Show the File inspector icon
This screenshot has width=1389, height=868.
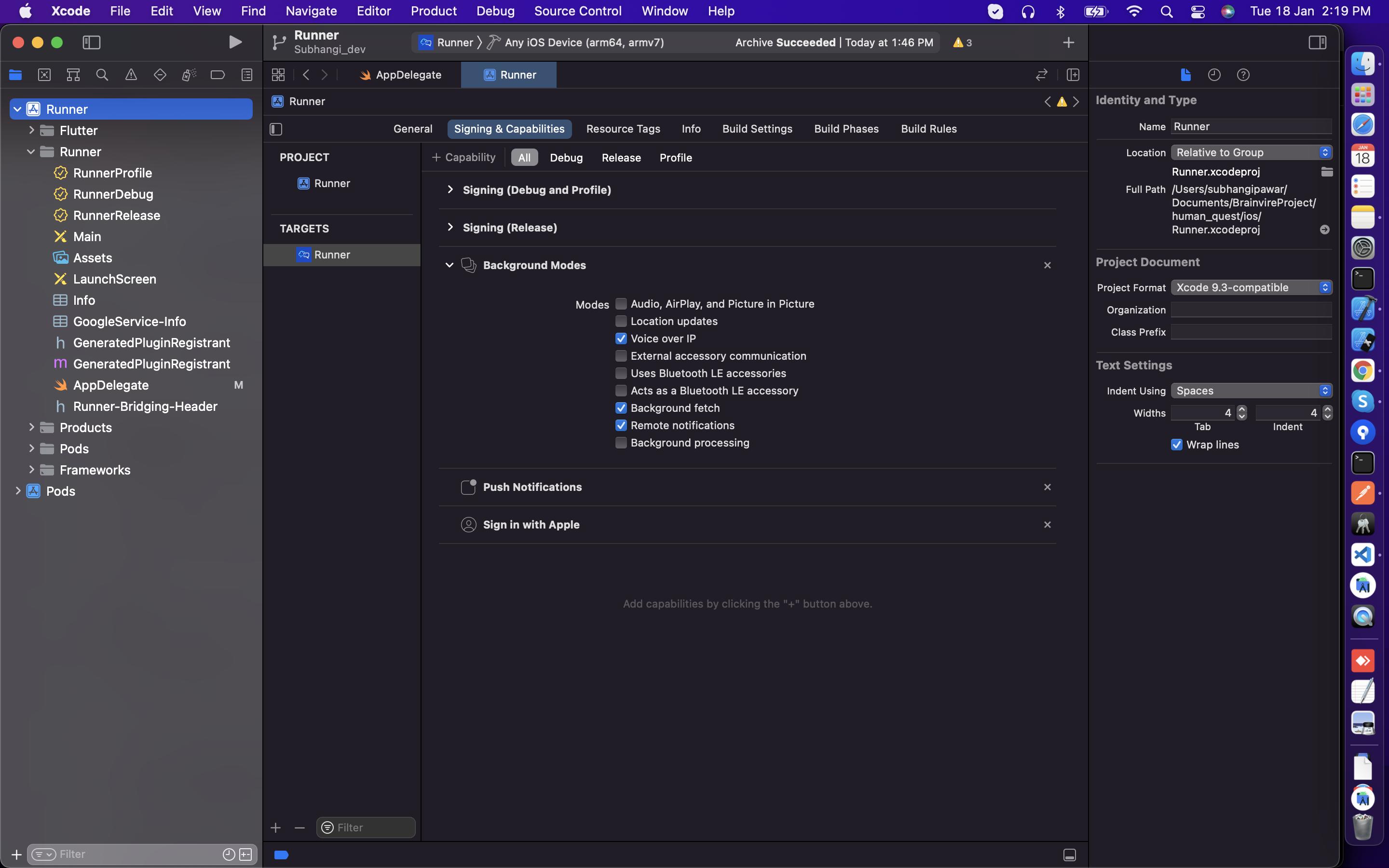coord(1185,75)
